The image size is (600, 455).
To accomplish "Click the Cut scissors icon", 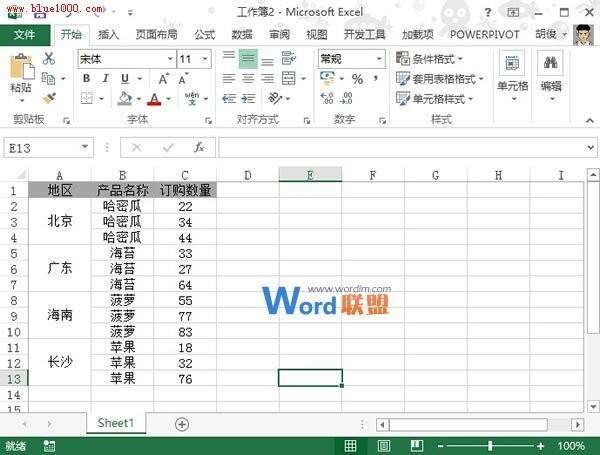I will tap(48, 59).
